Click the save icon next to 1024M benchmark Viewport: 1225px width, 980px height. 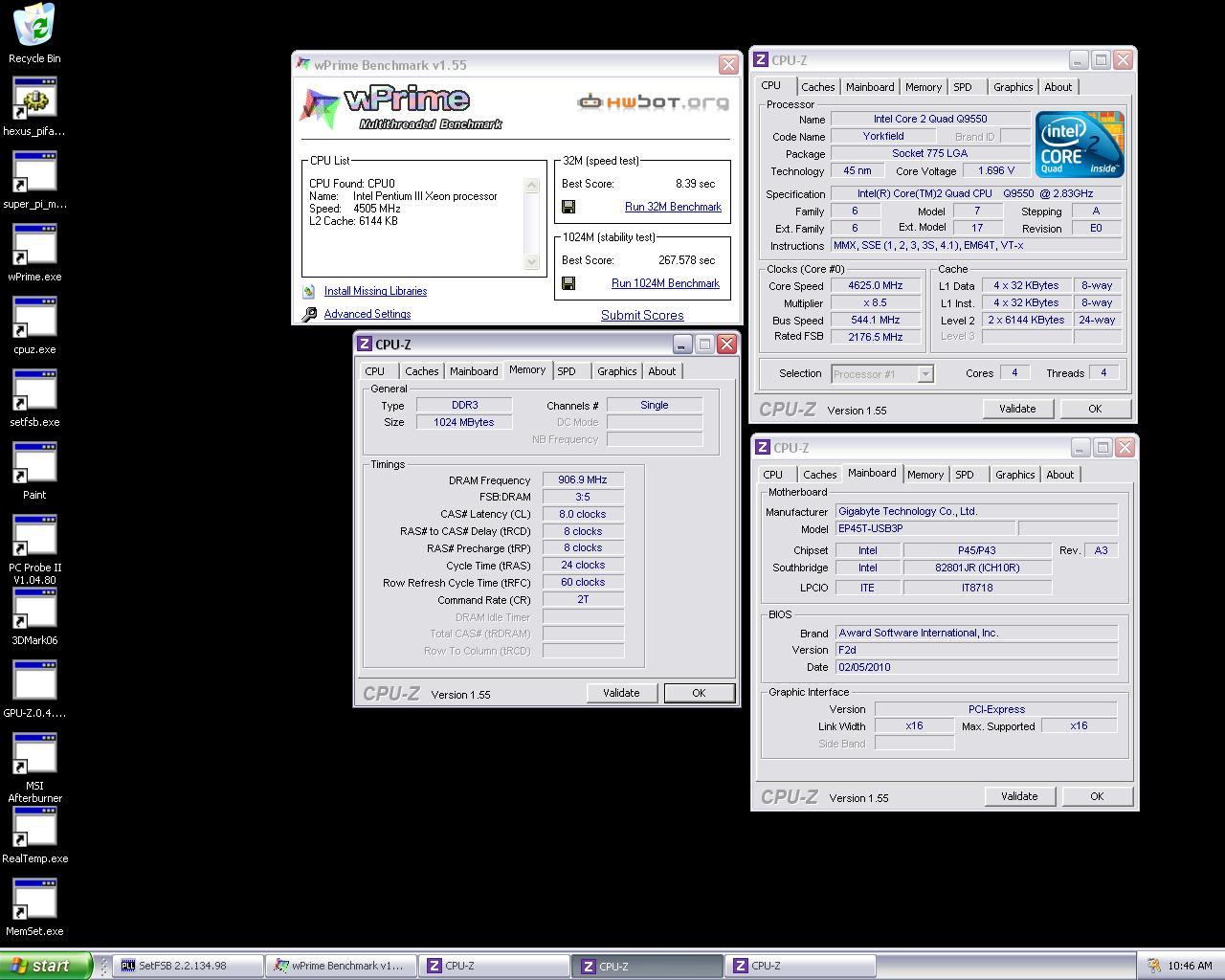click(x=568, y=283)
